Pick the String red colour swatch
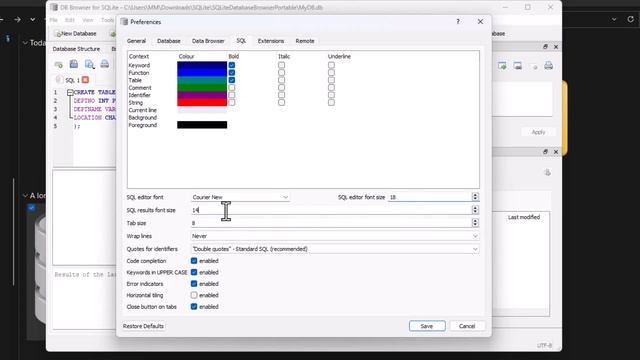640x360 pixels. point(202,102)
